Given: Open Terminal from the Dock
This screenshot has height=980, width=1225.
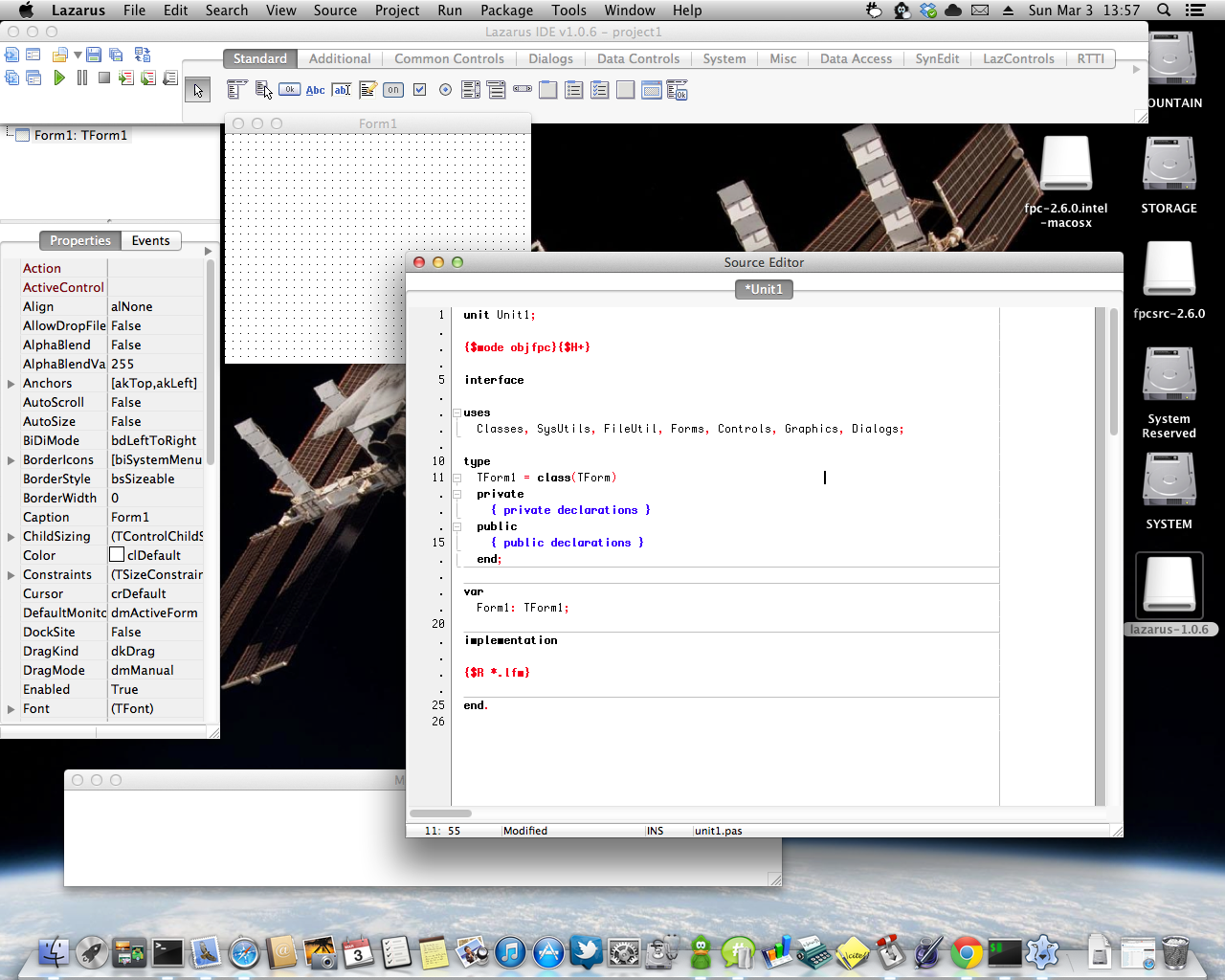Looking at the screenshot, I should pyautogui.click(x=167, y=952).
